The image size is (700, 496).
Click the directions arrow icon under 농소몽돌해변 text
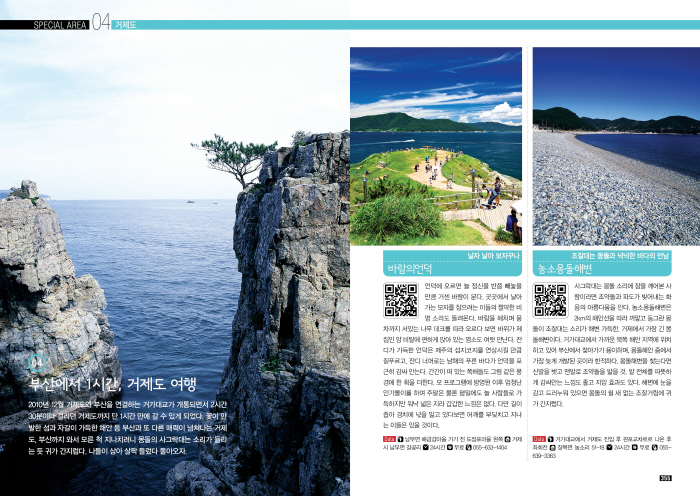click(x=552, y=439)
